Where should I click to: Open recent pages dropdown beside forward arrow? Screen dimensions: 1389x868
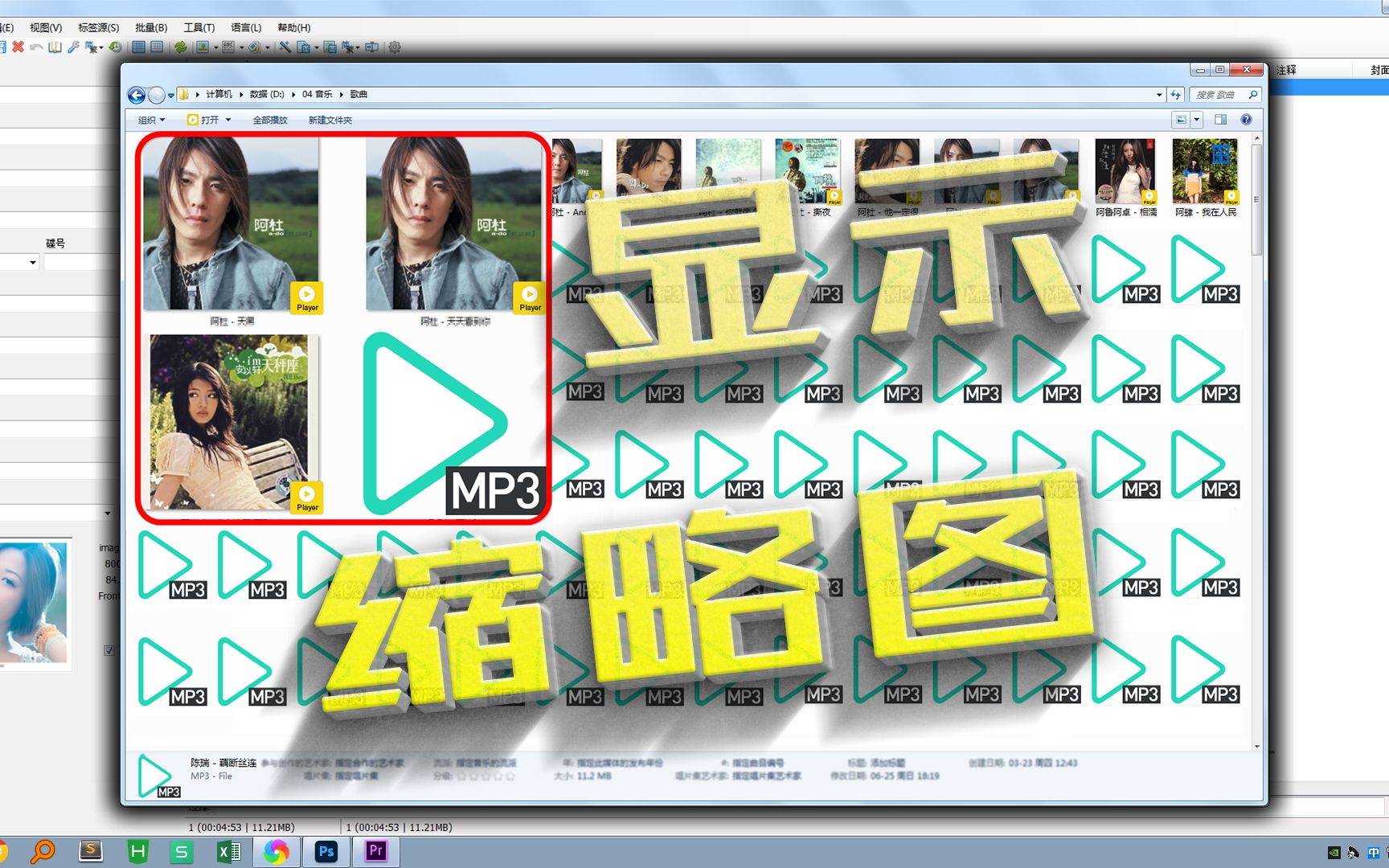coord(170,96)
